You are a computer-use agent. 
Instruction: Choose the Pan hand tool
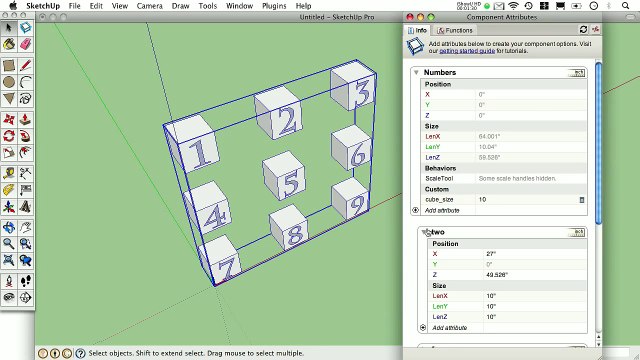coord(25,227)
